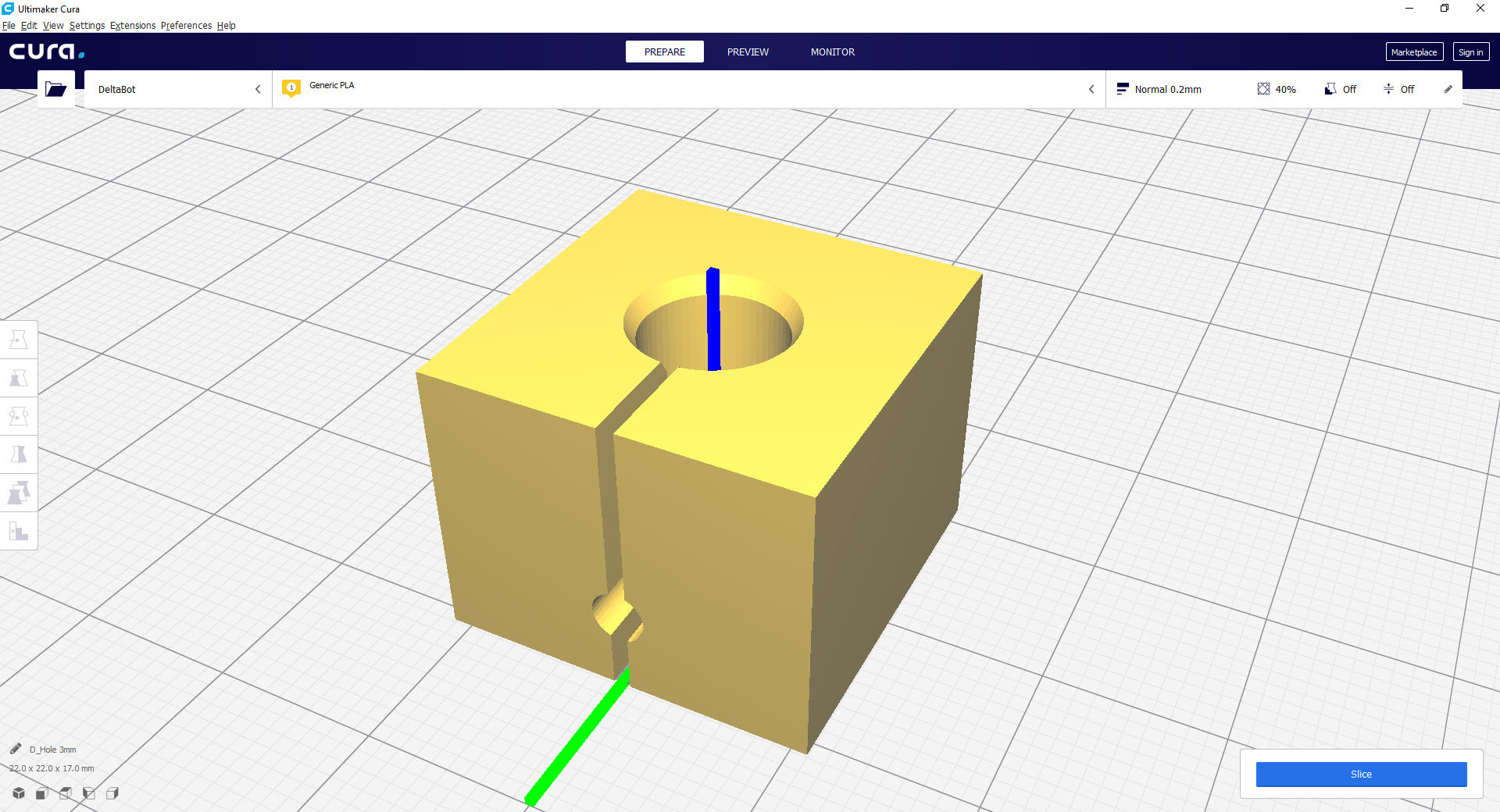Expand the DeltaBot printer selector

[179, 89]
